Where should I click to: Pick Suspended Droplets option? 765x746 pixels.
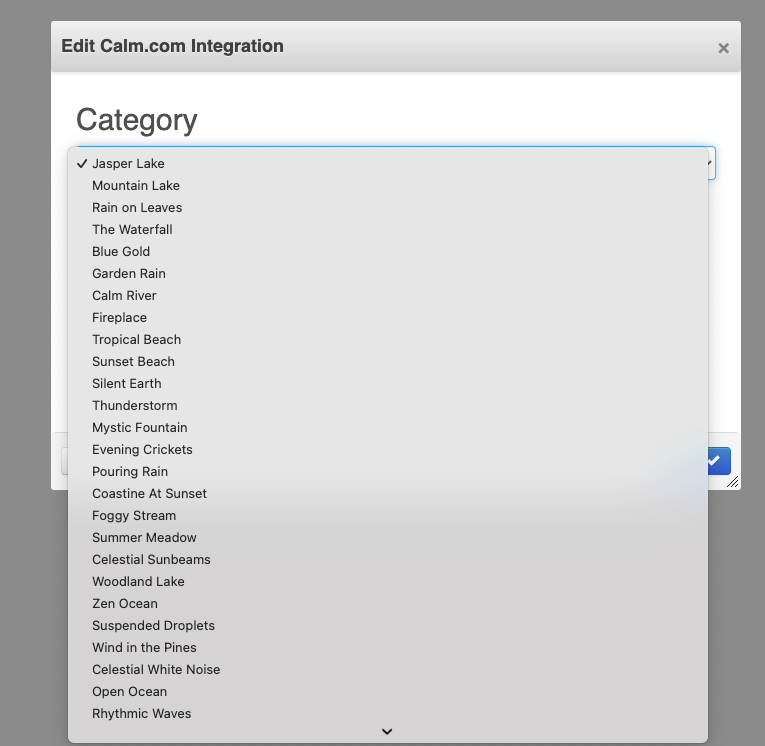coord(388,625)
